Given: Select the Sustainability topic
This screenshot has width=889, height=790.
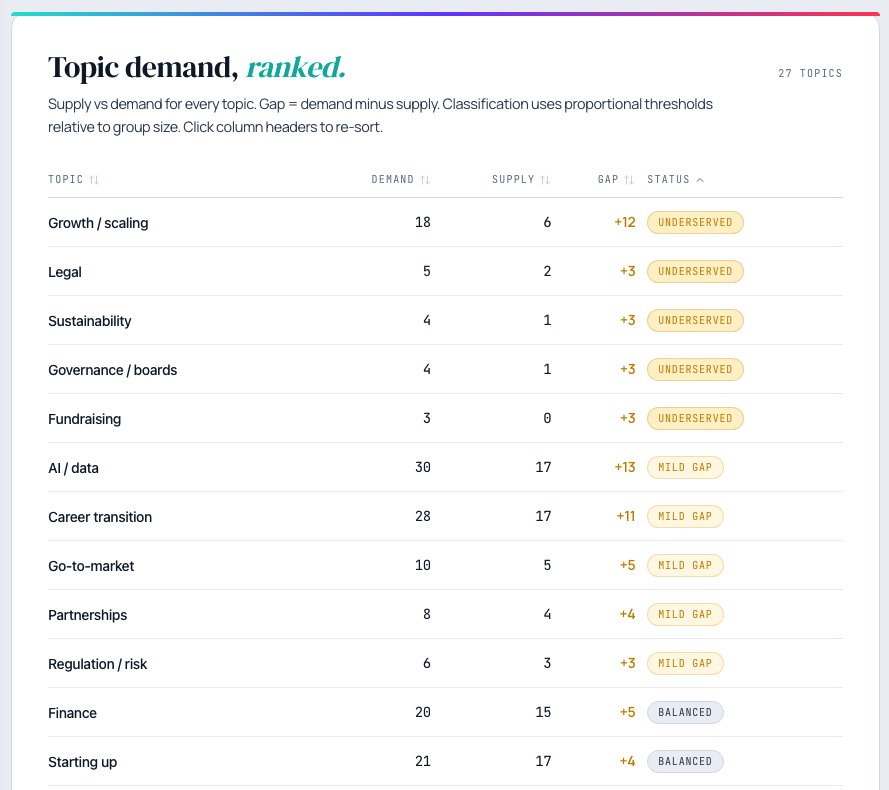Looking at the screenshot, I should tap(90, 321).
